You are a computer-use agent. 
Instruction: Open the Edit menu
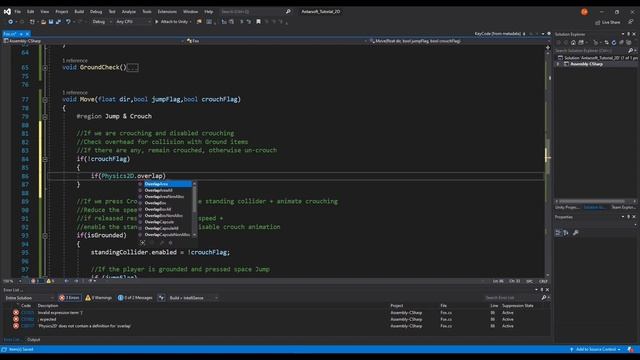coord(31,11)
